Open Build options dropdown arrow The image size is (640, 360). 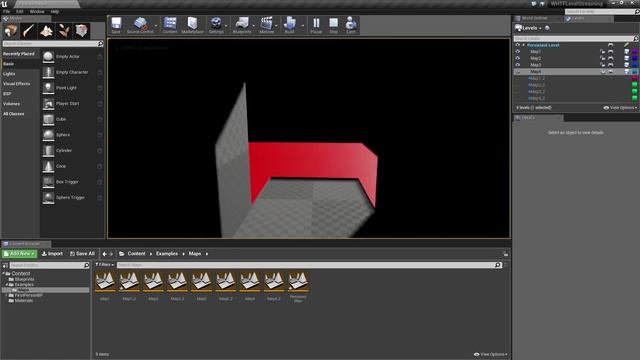pos(302,25)
